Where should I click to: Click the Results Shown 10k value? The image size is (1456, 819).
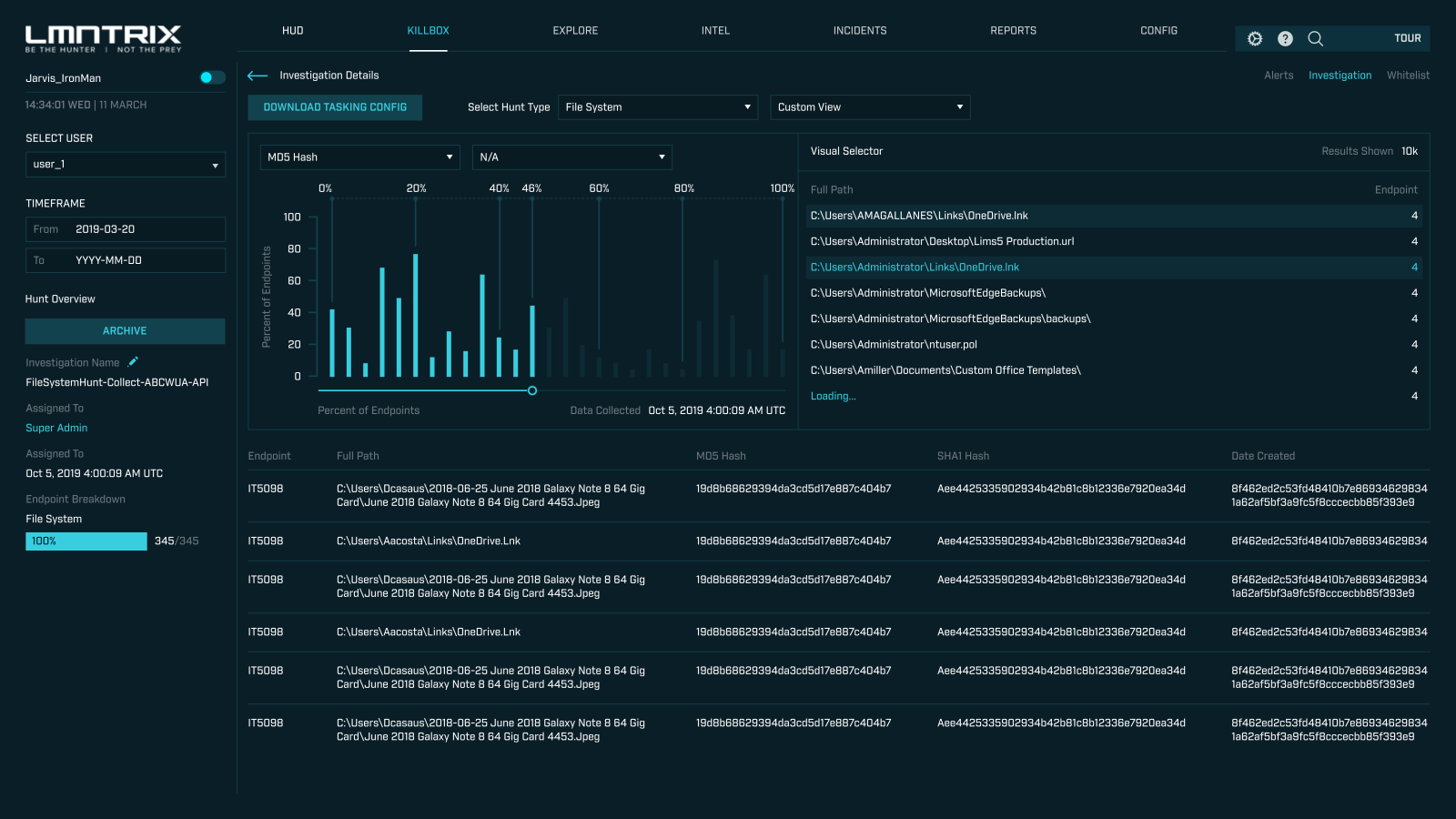[x=1410, y=151]
